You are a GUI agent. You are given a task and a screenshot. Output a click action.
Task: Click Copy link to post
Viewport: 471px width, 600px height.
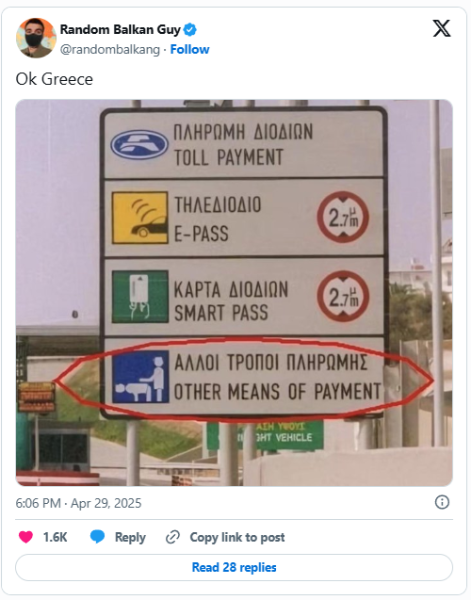coord(237,537)
